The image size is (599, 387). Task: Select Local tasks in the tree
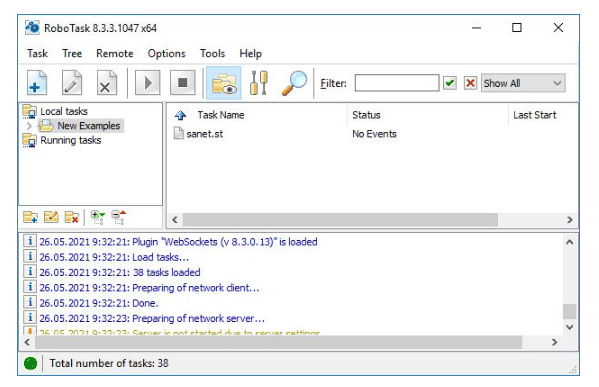64,111
